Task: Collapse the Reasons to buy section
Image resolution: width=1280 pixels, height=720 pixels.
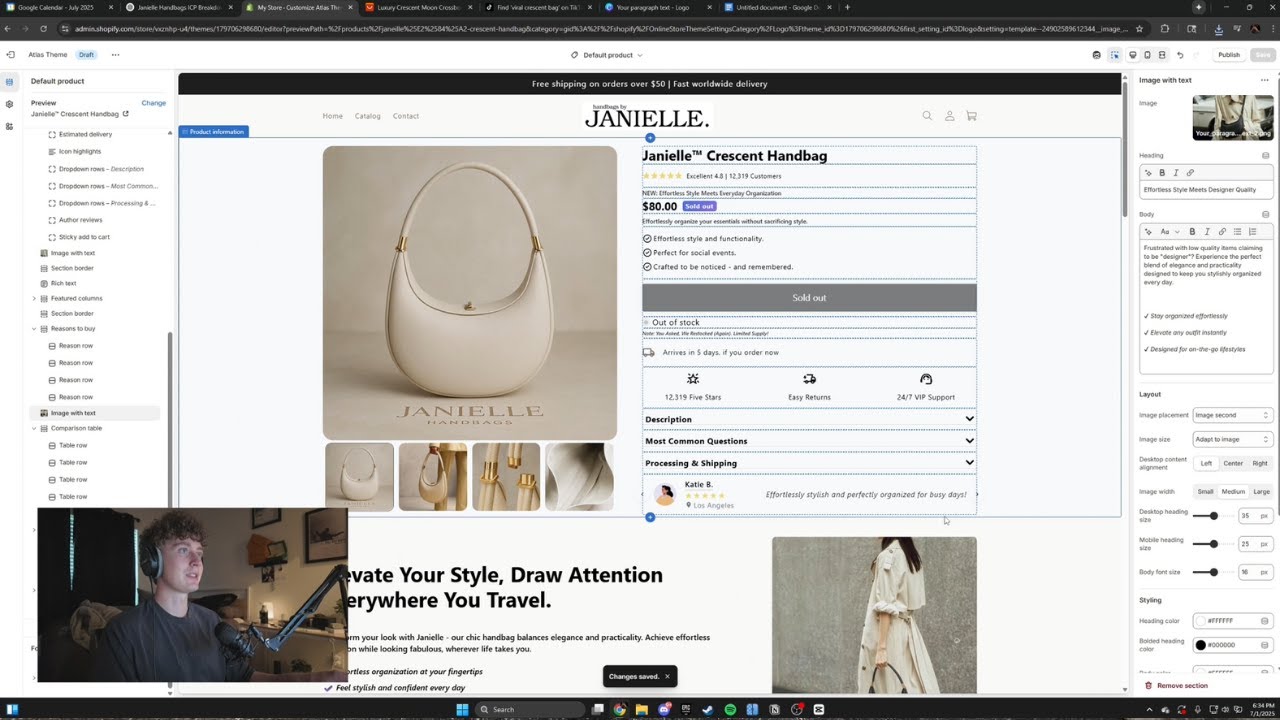Action: click(34, 328)
